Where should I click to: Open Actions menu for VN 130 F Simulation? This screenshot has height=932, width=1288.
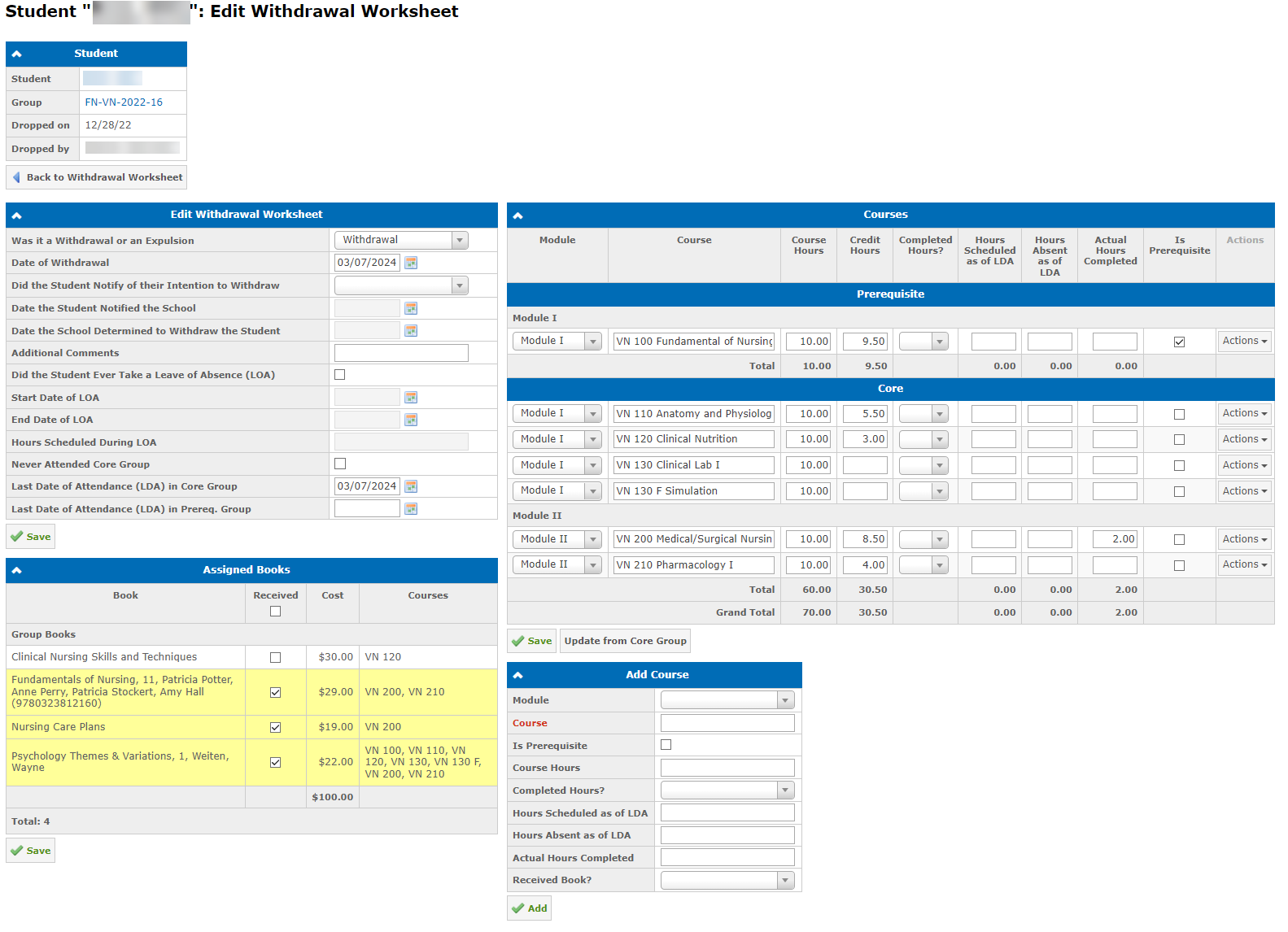[1245, 491]
